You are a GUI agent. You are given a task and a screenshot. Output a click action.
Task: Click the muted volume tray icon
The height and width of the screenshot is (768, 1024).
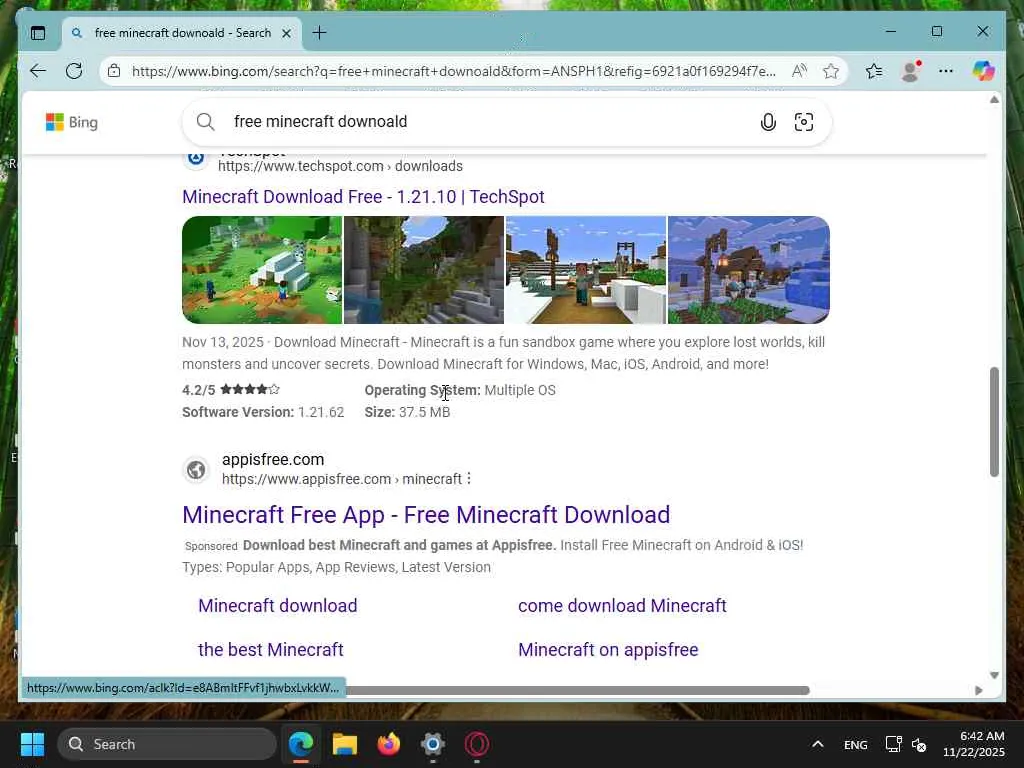919,744
